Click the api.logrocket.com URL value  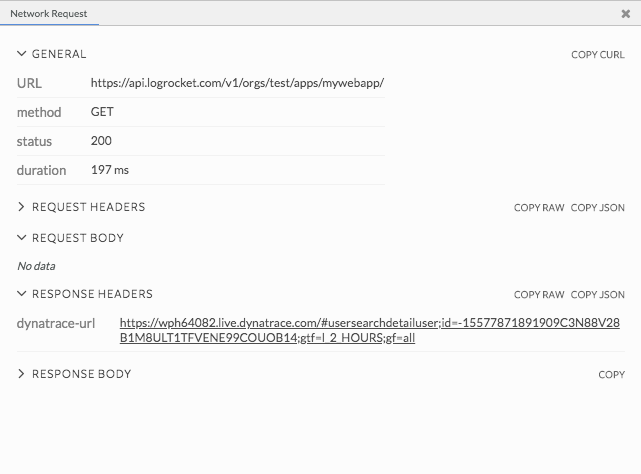pos(237,83)
